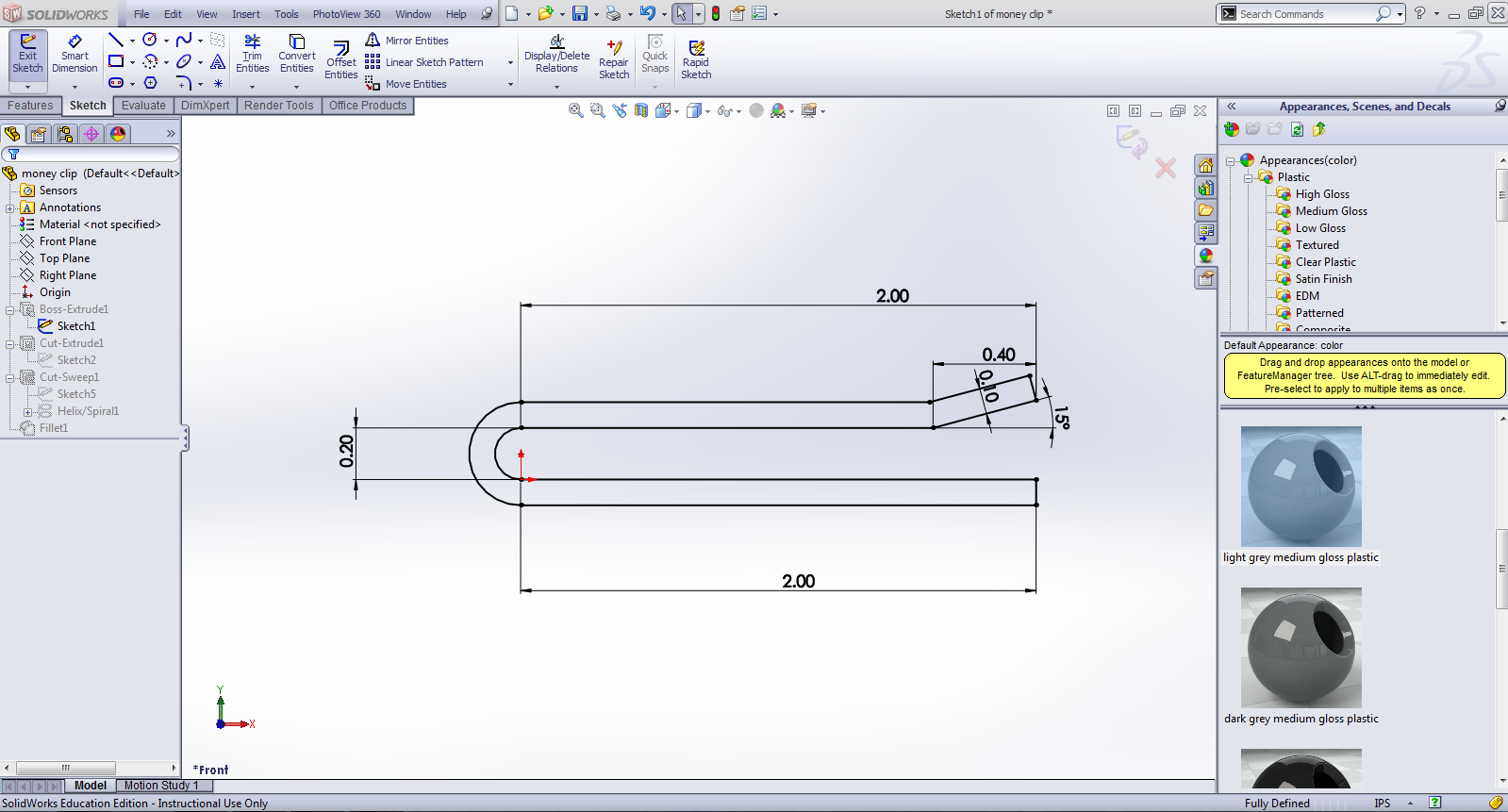
Task: Select the Sketch Text tool
Action: [x=218, y=61]
